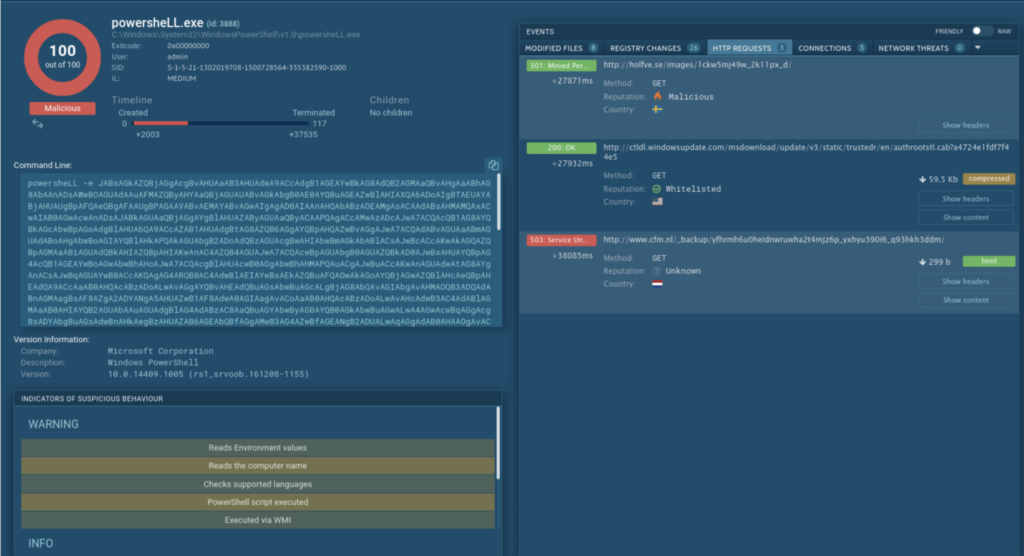Click the process timeline bar

(x=220, y=123)
